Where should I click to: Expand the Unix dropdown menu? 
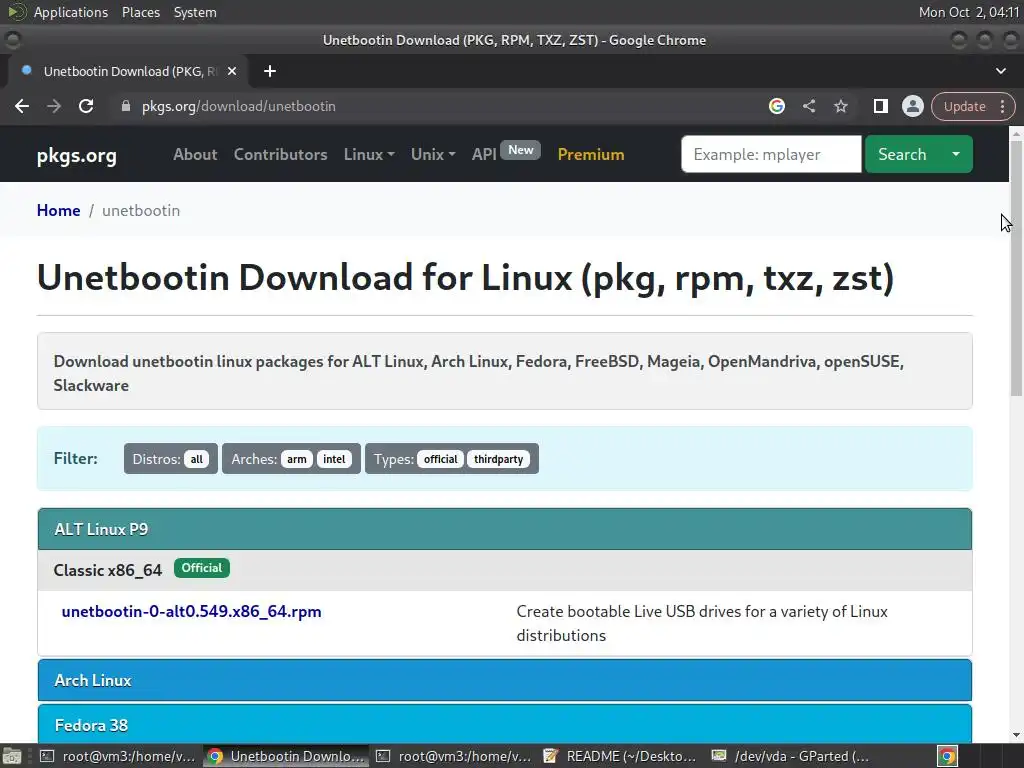[432, 154]
